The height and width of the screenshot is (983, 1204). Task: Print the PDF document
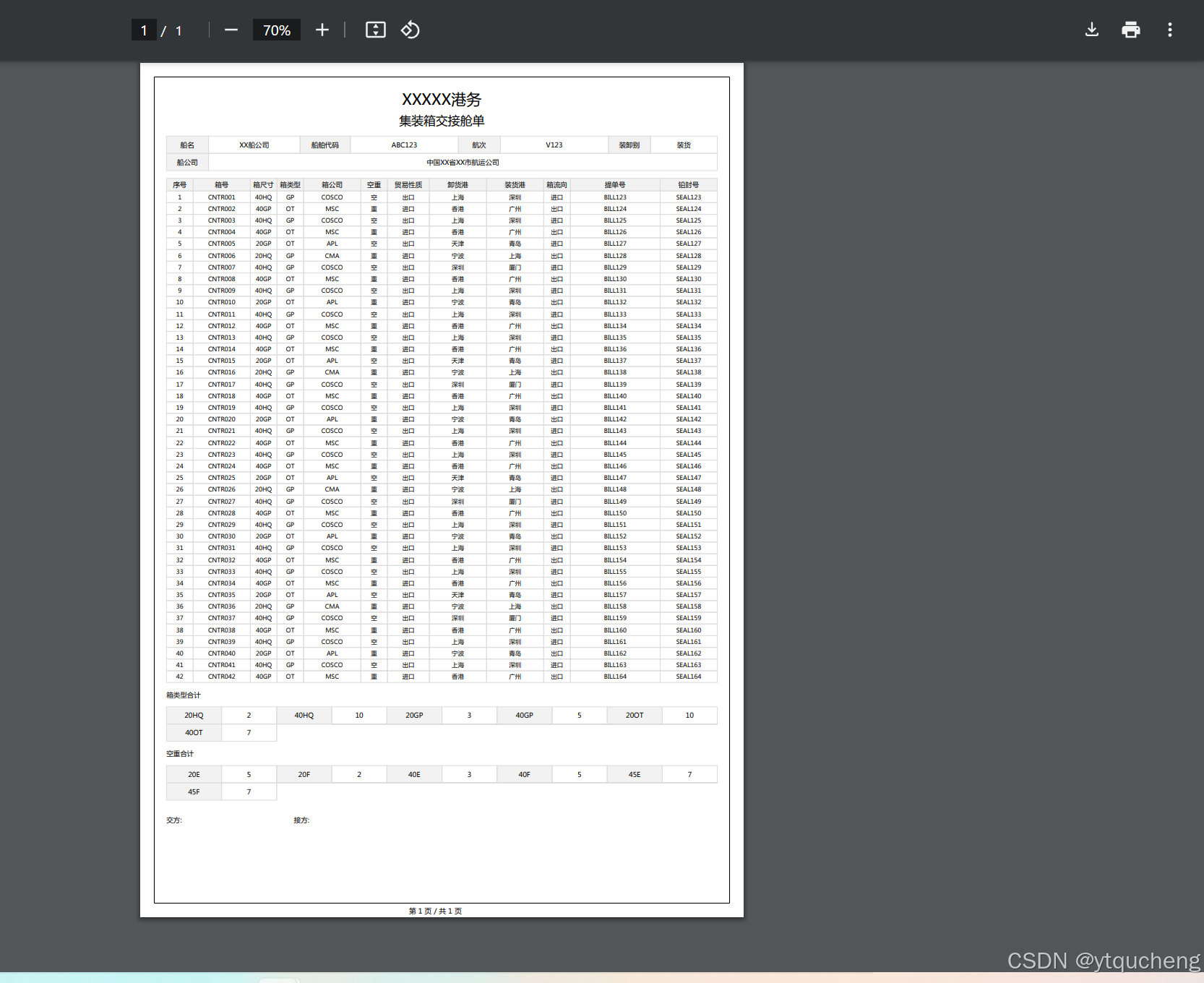pyautogui.click(x=1131, y=30)
